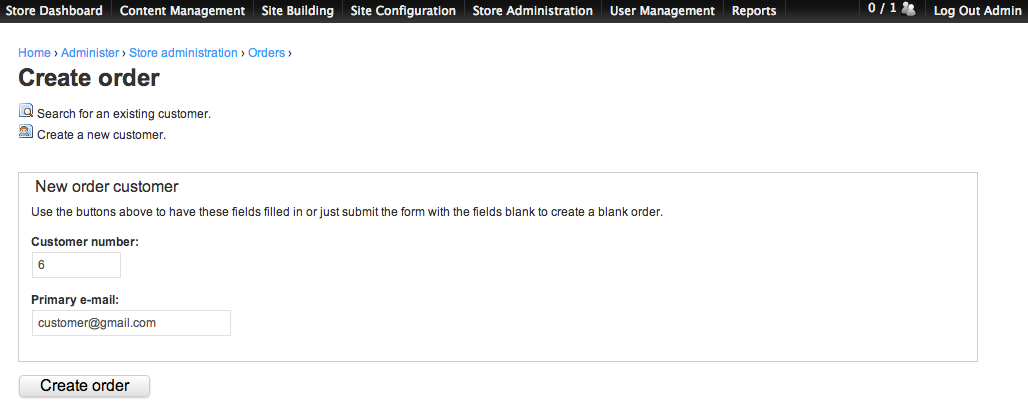This screenshot has height=407, width=1028.
Task: Click the search existing customer magnifier icon
Action: tap(26, 111)
